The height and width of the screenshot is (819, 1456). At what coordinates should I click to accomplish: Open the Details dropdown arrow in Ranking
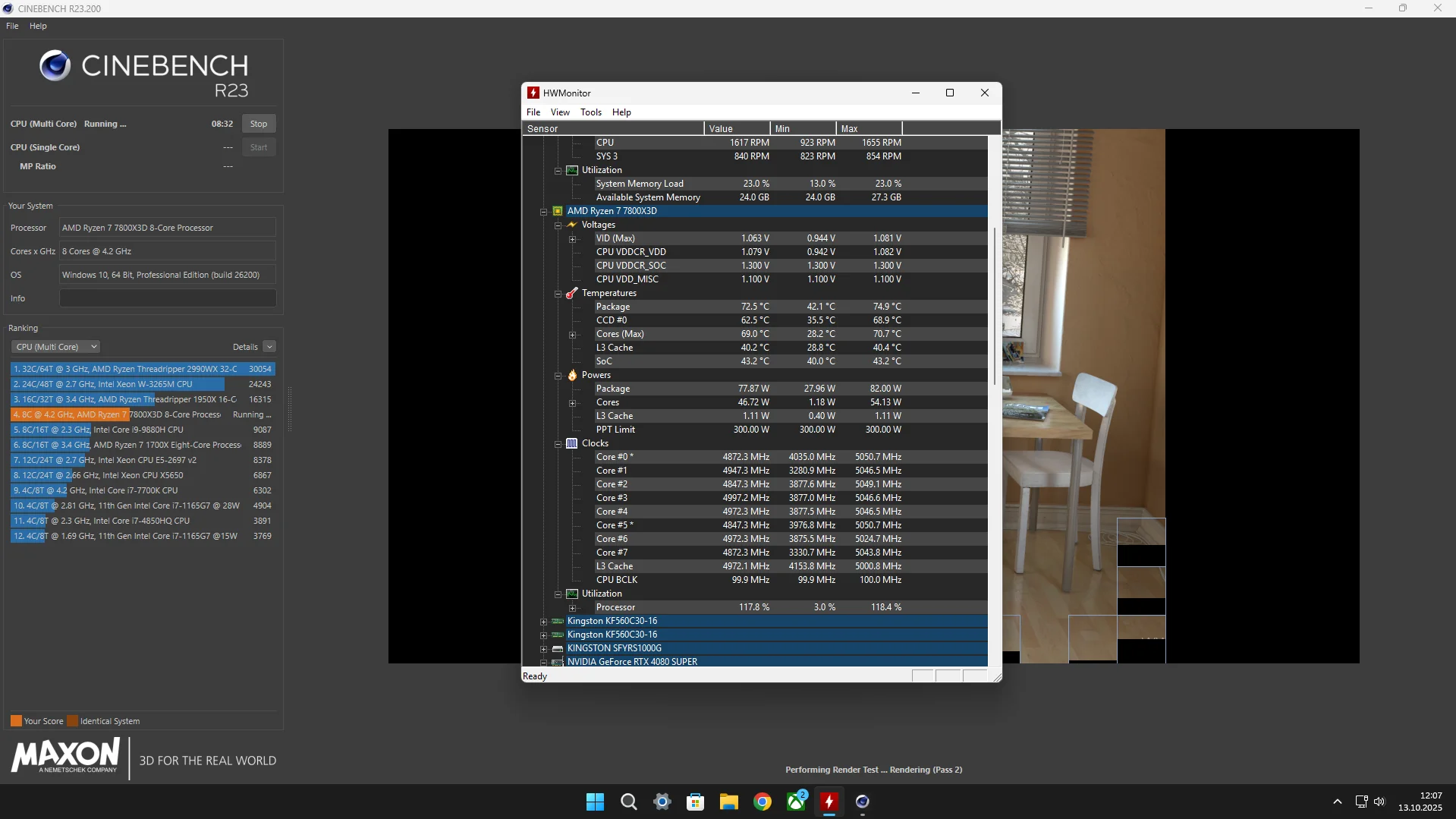[269, 347]
